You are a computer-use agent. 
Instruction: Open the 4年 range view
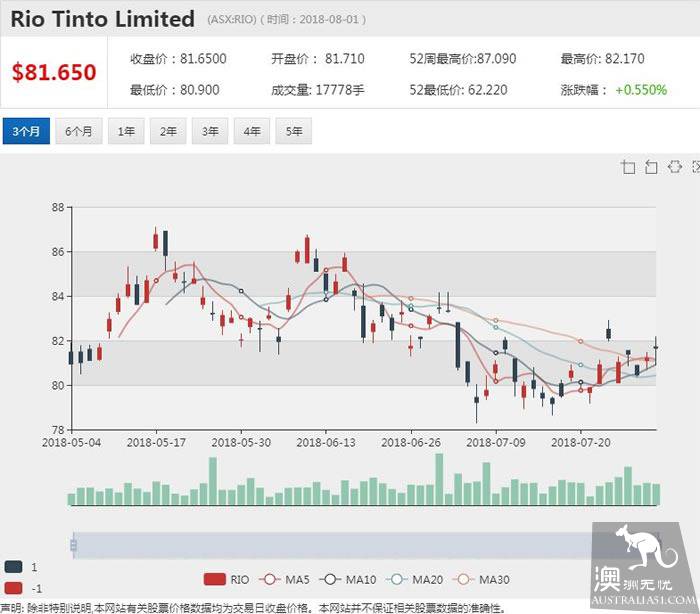[x=252, y=131]
